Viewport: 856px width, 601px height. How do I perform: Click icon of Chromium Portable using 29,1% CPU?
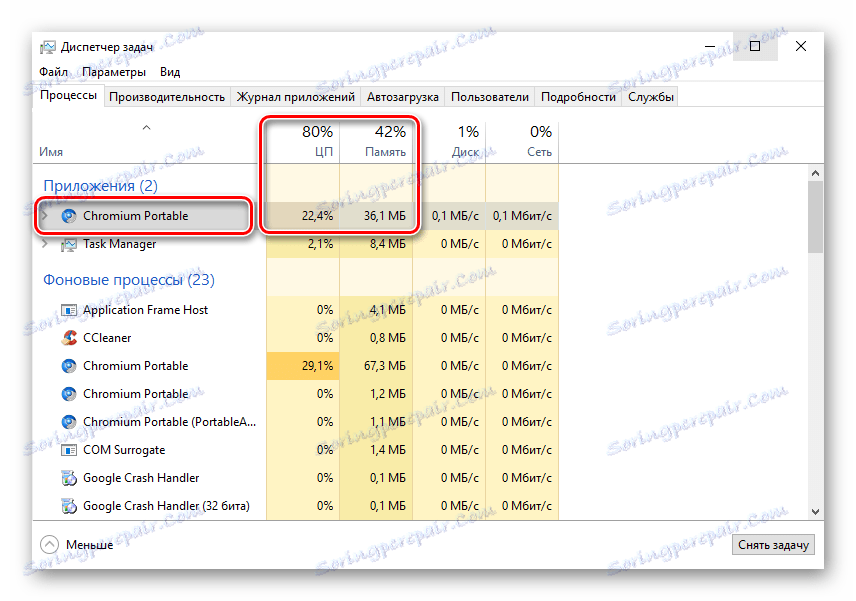[x=69, y=366]
